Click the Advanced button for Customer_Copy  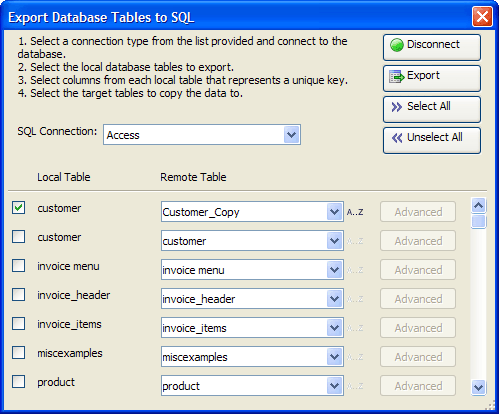(x=418, y=212)
